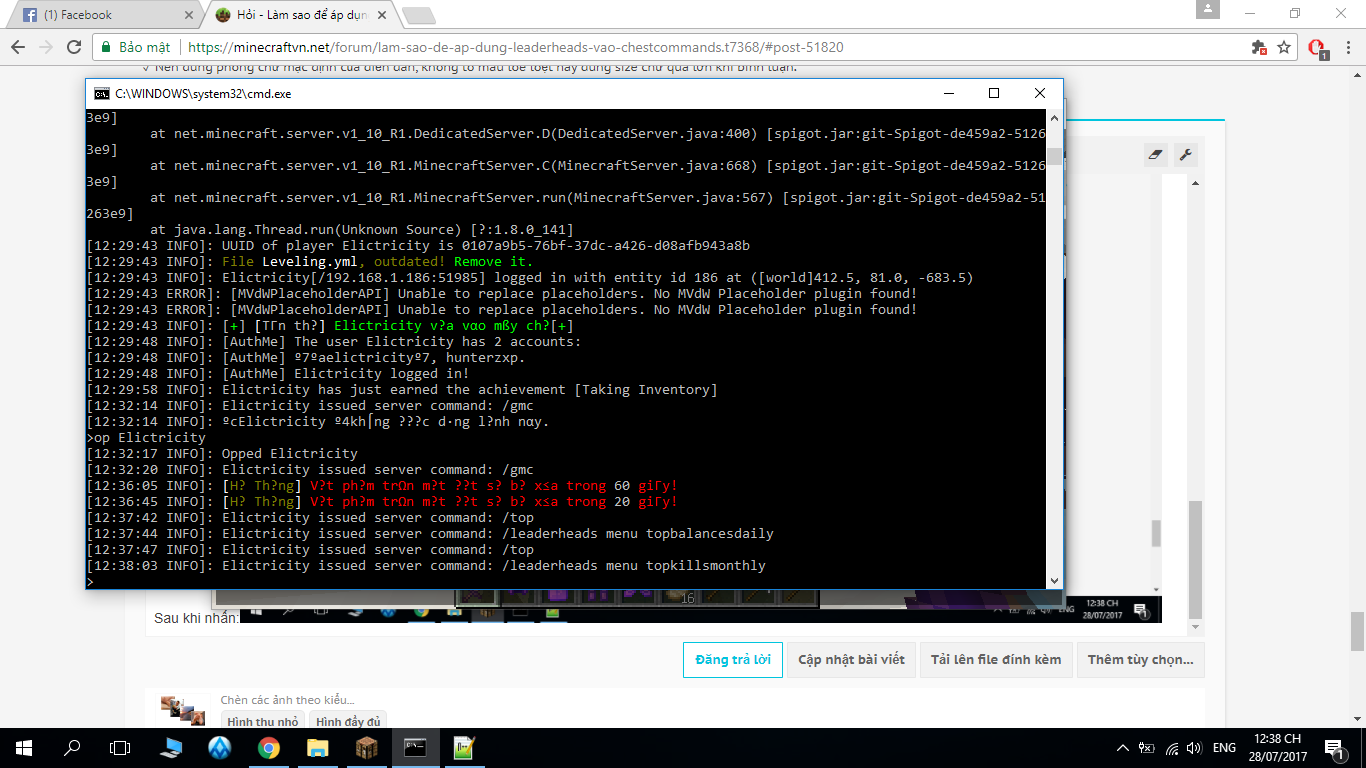Open Chrome from the taskbar

[x=268, y=747]
